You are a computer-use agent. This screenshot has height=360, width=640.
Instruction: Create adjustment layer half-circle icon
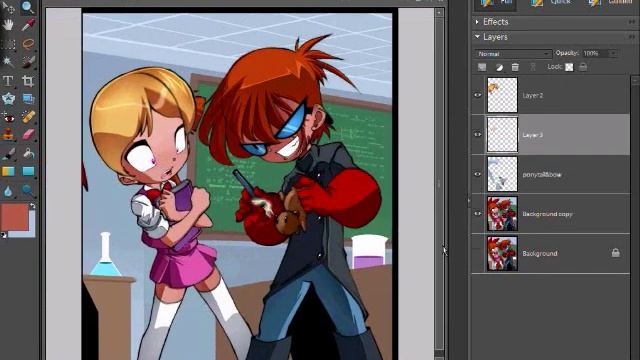499,67
